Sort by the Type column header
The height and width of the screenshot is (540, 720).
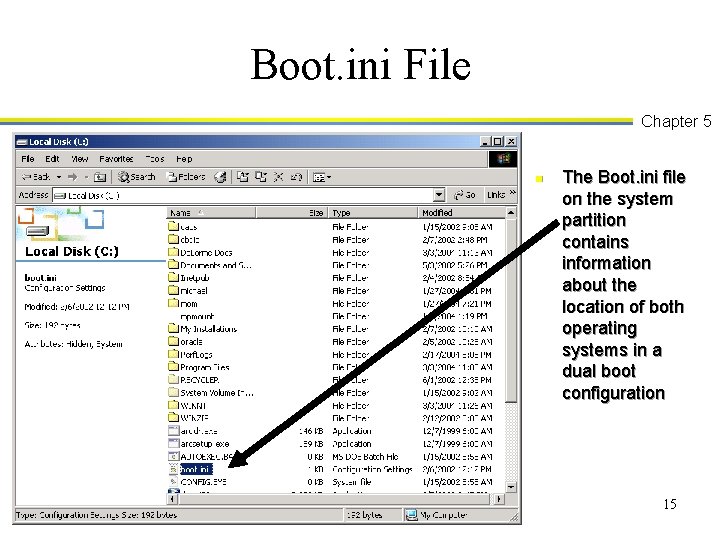point(373,213)
